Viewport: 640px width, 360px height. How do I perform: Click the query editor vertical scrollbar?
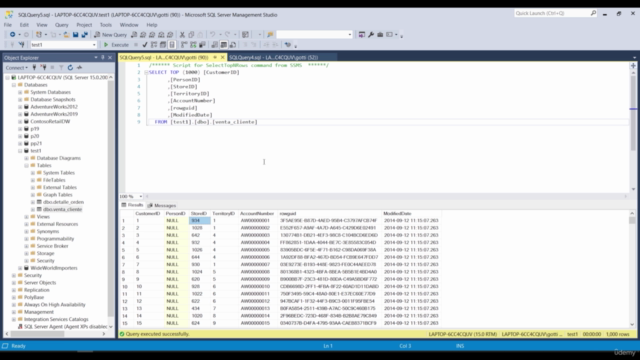pyautogui.click(x=633, y=131)
